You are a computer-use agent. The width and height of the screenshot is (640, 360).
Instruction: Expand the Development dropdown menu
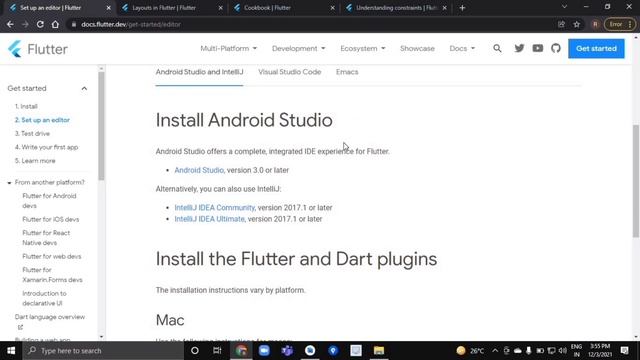[x=298, y=49]
